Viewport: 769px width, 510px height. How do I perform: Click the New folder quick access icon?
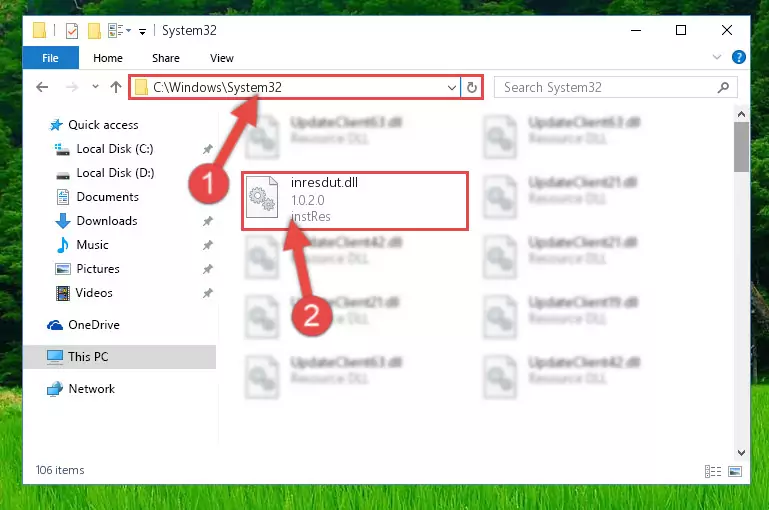pyautogui.click(x=94, y=31)
